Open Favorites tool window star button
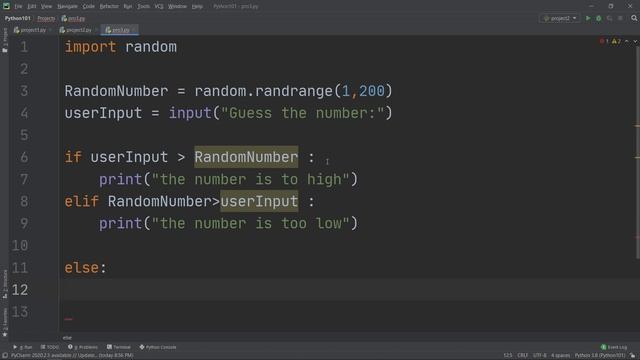The image size is (640, 360). (x=4, y=322)
